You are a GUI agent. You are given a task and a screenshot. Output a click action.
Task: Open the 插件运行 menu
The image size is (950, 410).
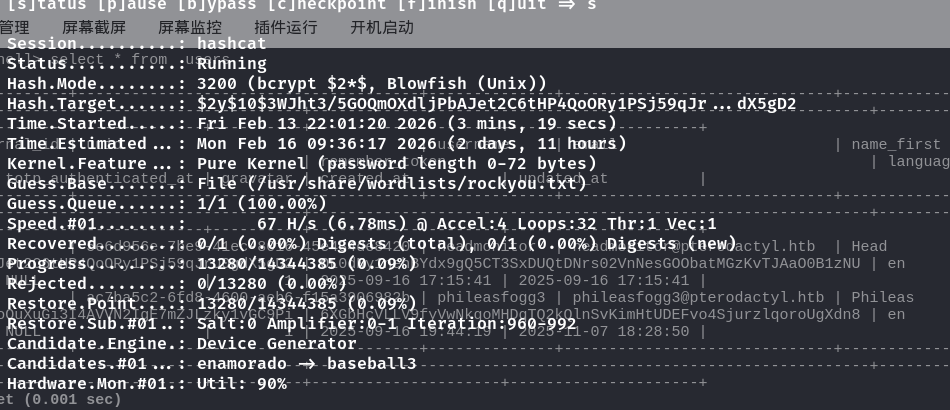(x=286, y=28)
